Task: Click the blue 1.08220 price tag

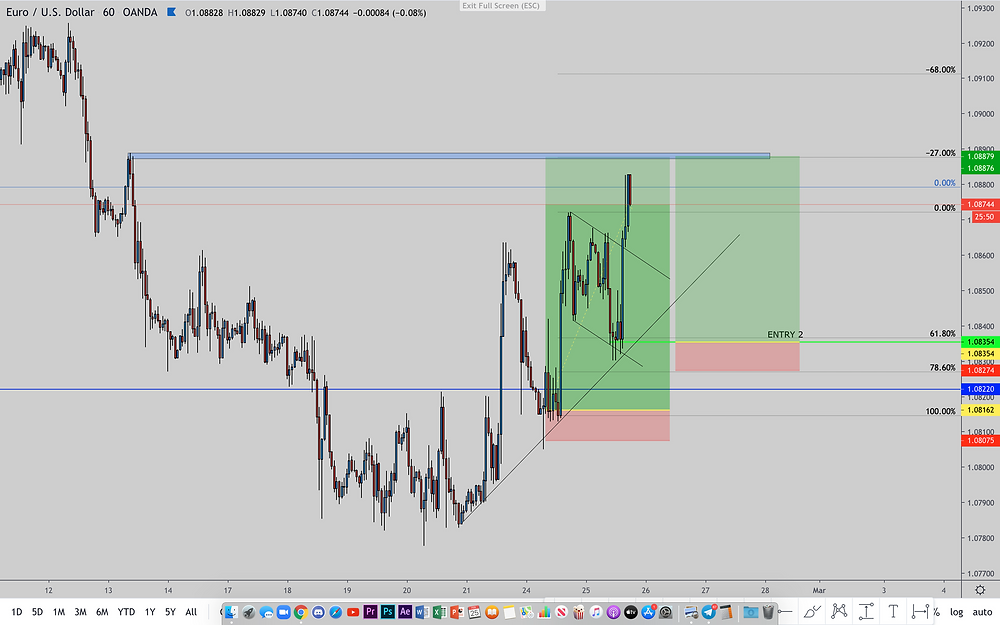Action: tap(980, 389)
